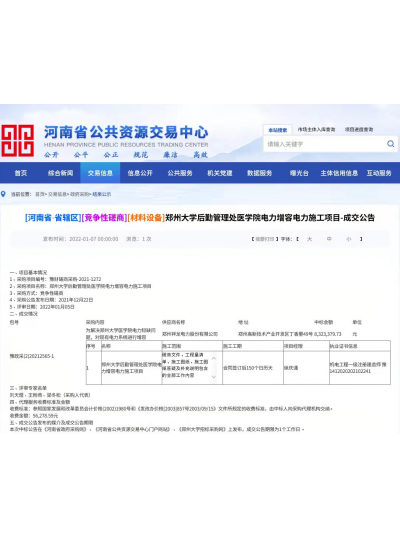400x540 pixels.
Task: Click the fee amount 56,278.59元 line
Action: point(34,416)
